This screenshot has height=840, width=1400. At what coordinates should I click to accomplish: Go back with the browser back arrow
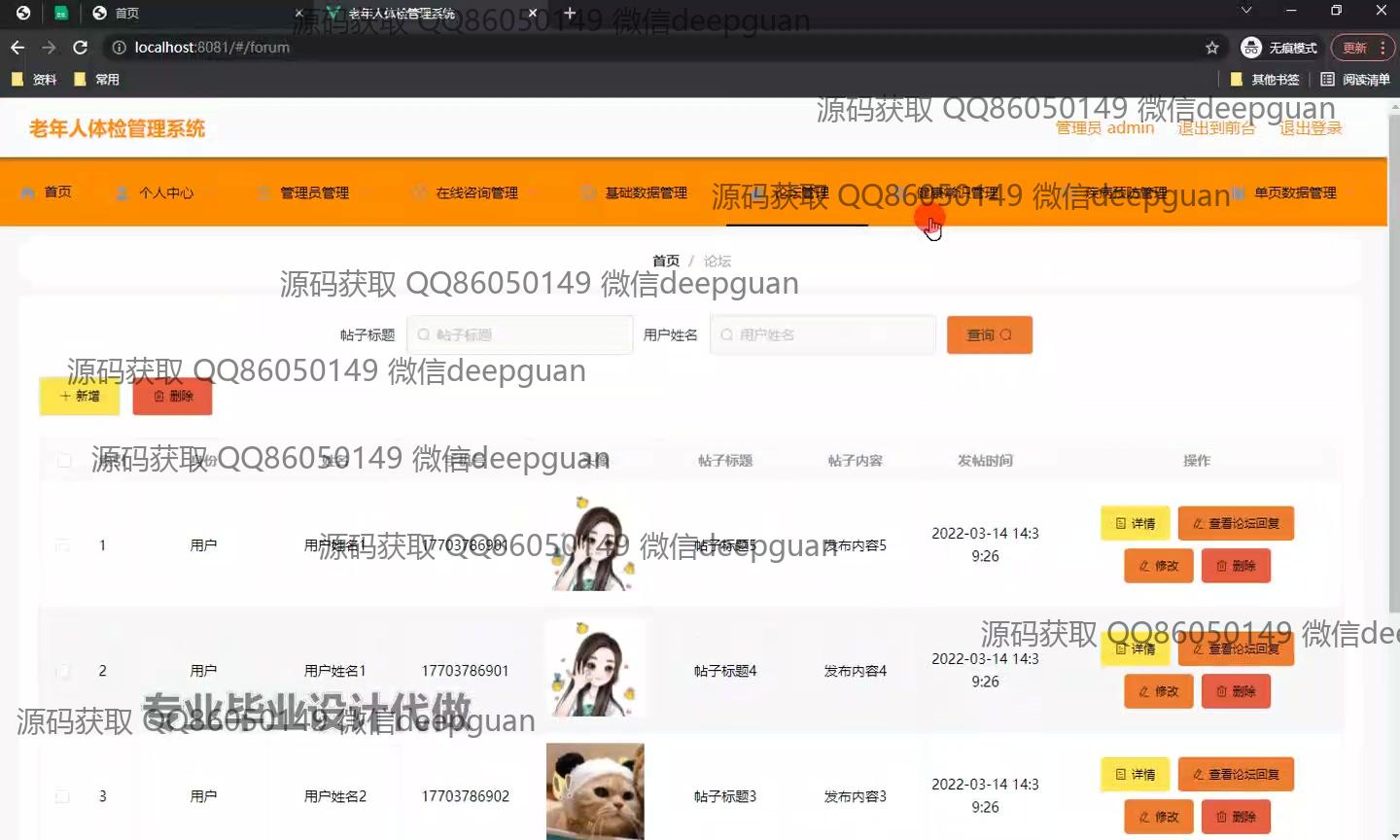coord(17,48)
